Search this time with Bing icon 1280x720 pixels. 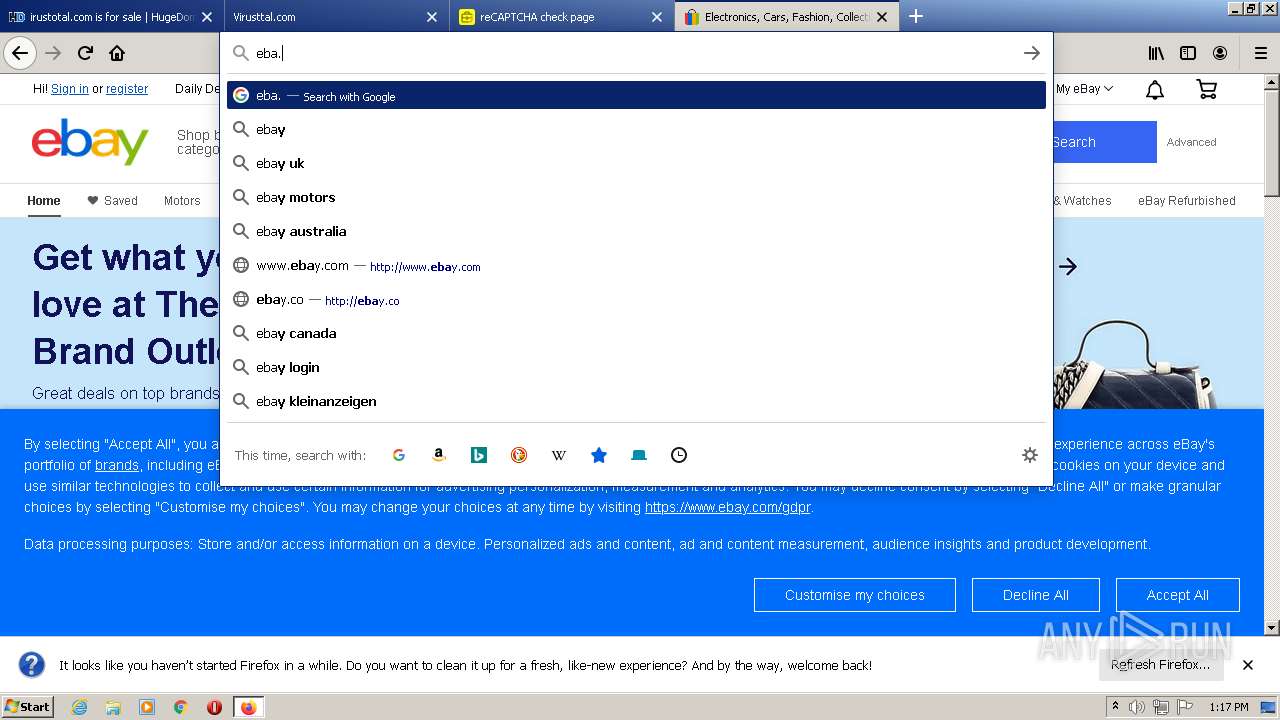tap(479, 455)
